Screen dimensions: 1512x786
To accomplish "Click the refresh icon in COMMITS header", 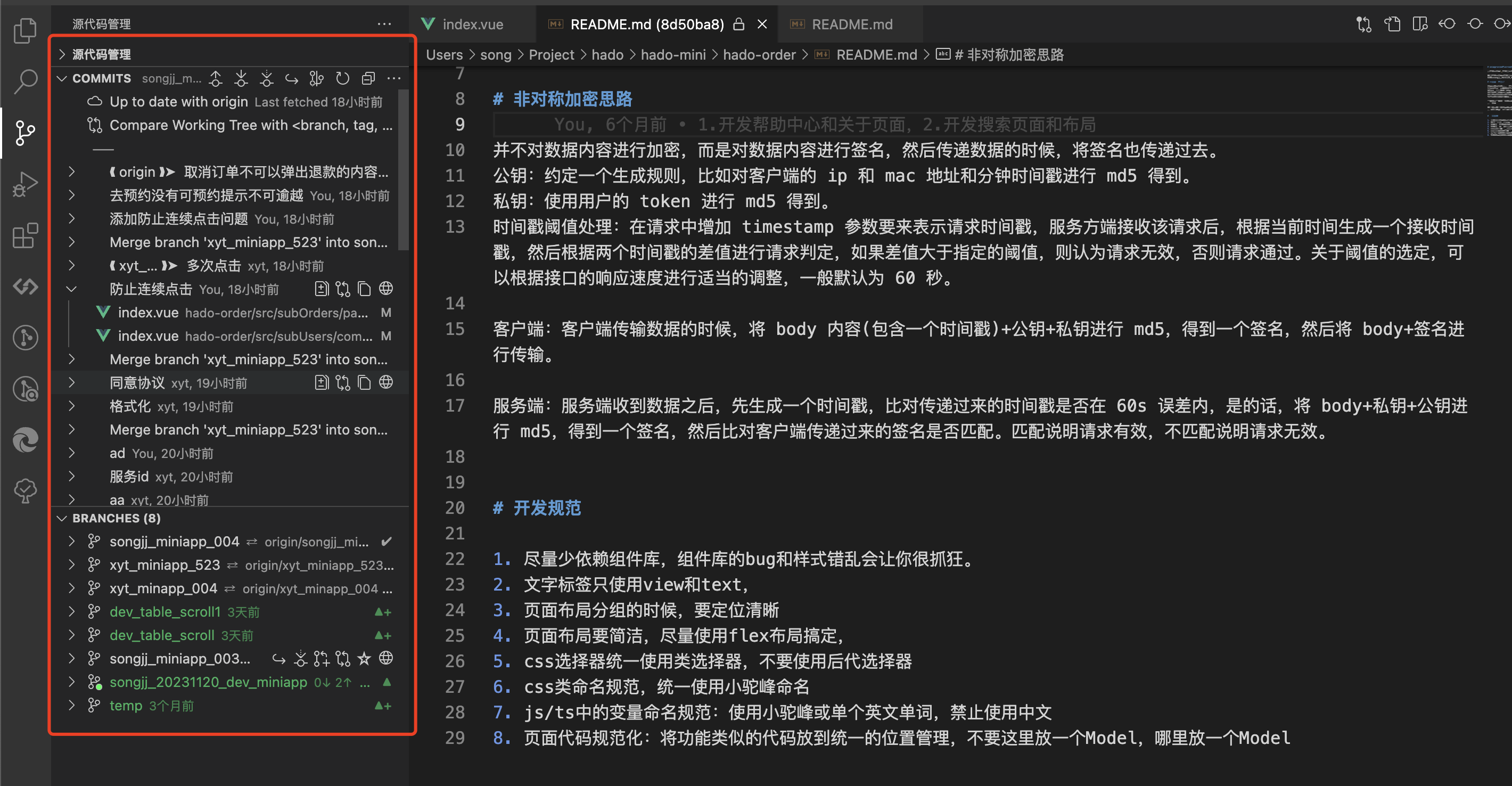I will pyautogui.click(x=342, y=78).
